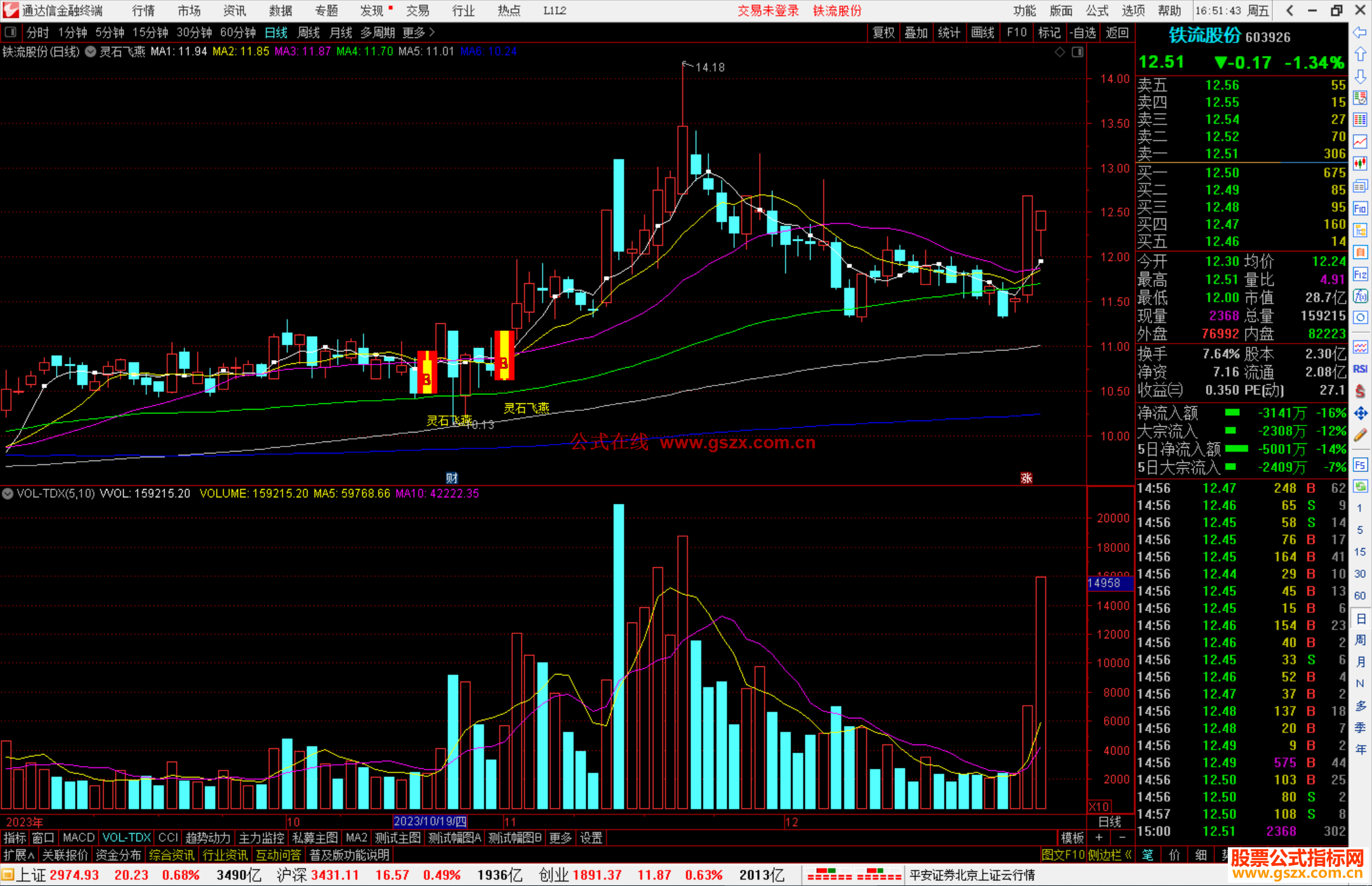Open the watchlist checkmark table icon
This screenshot has width=1372, height=886.
pos(1360,98)
